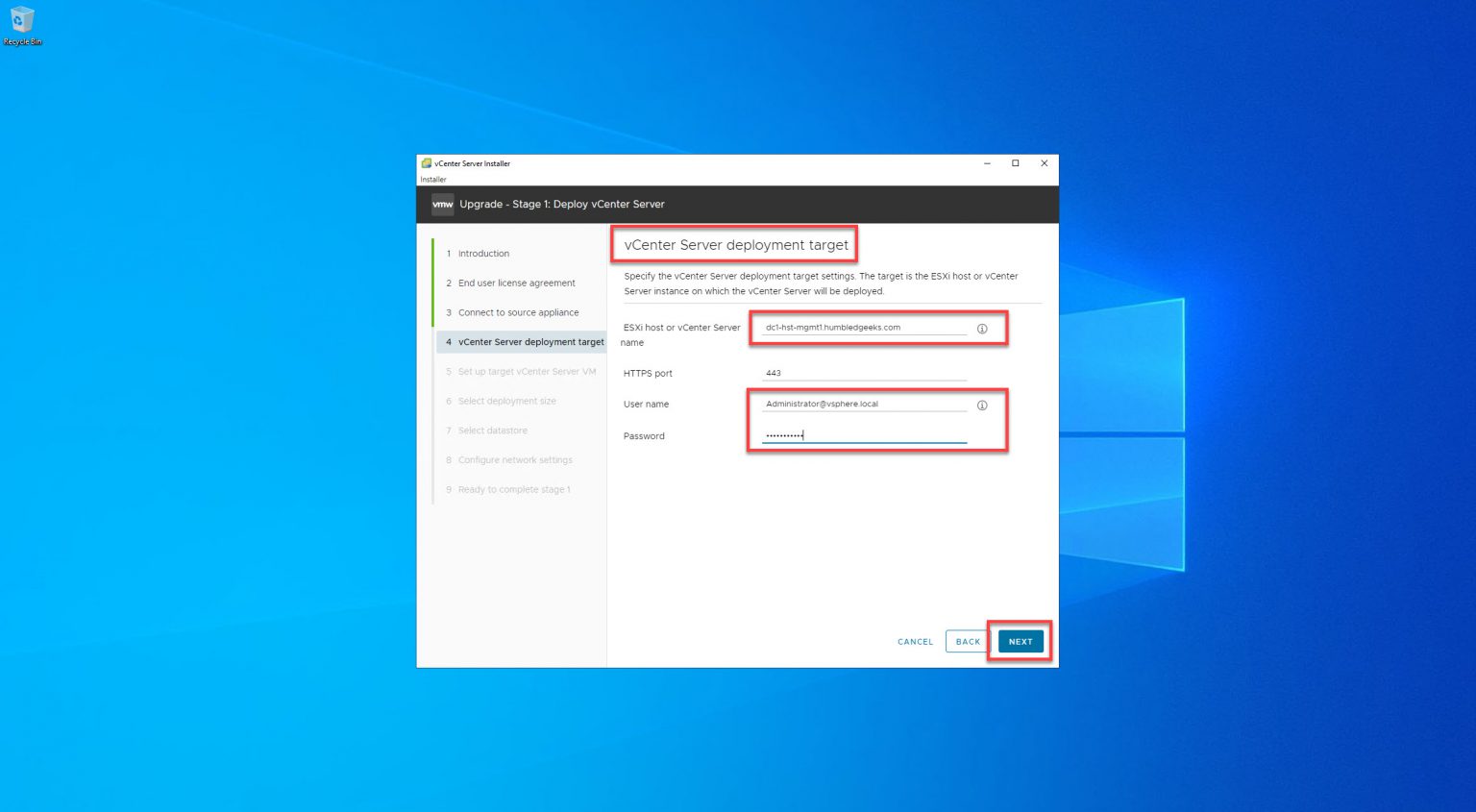Cancel the upgrade wizard
This screenshot has width=1476, height=812.
click(x=915, y=641)
